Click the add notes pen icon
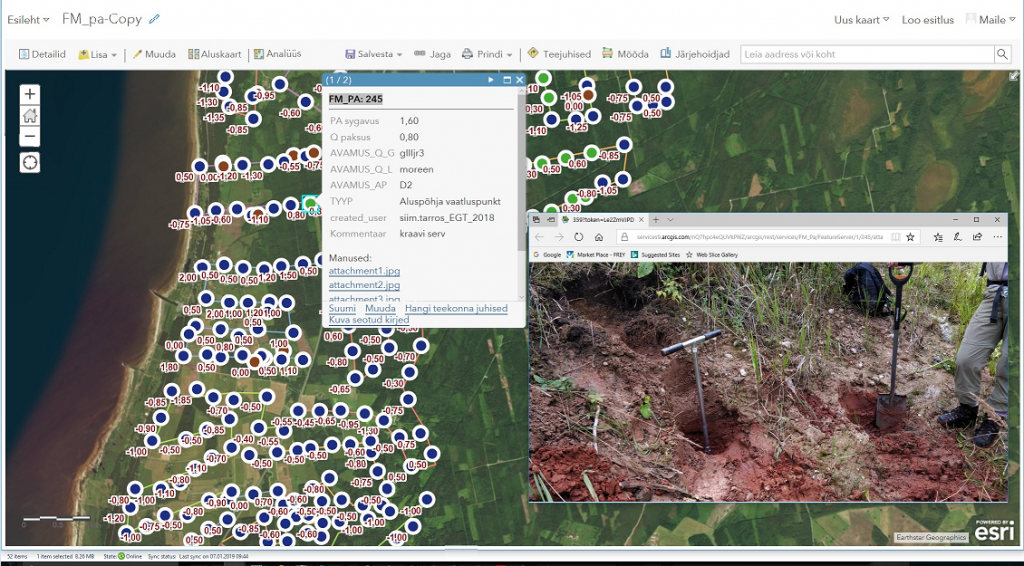Screen dimensions: 1024x566 (x=957, y=237)
